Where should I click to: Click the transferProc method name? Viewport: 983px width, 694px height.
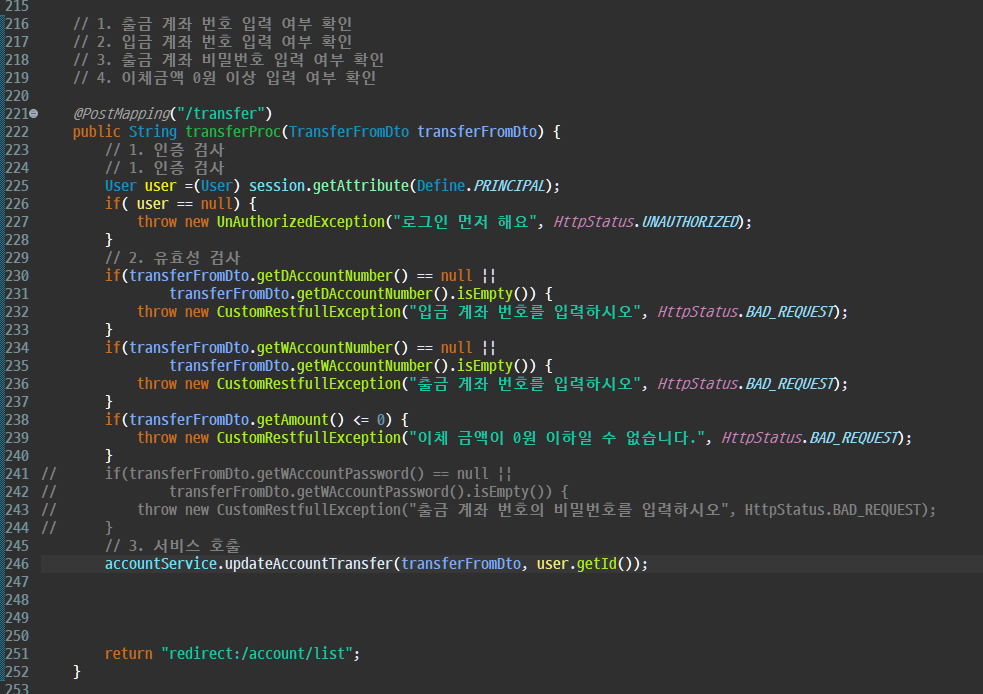233,132
